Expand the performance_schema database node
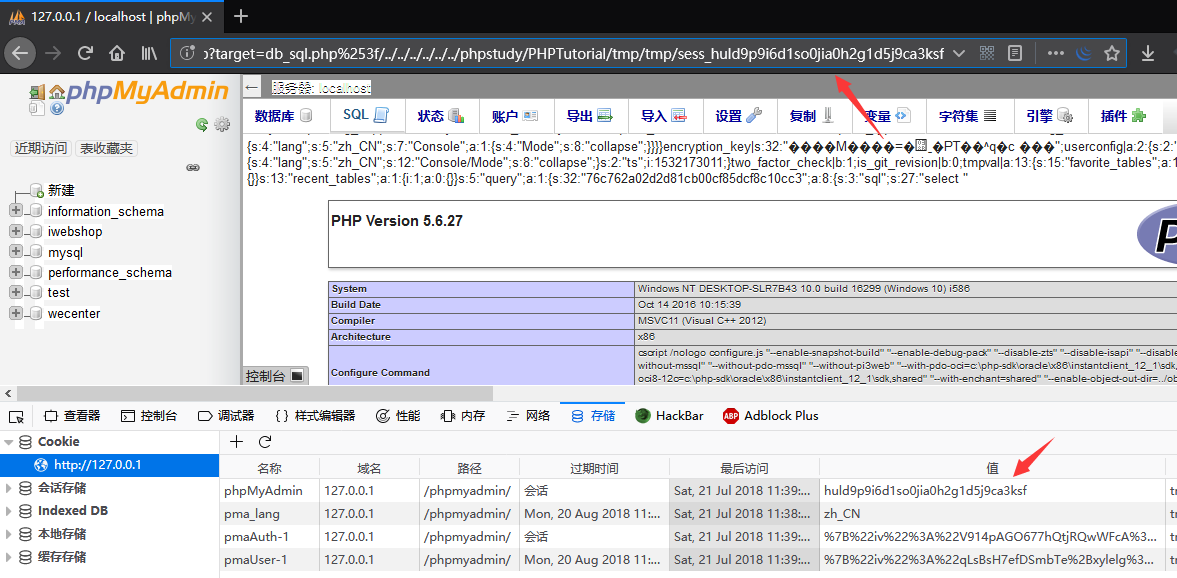This screenshot has width=1177, height=578. [16, 272]
